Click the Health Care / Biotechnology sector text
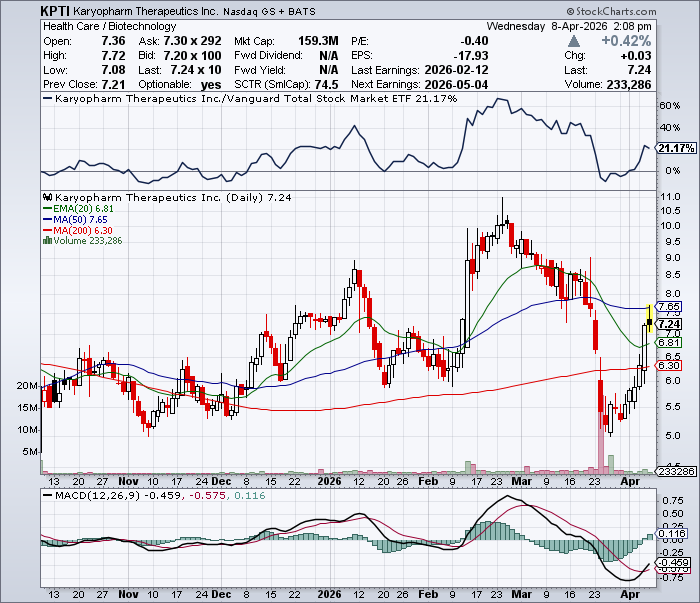Viewport: 700px width, 603px height. point(109,26)
